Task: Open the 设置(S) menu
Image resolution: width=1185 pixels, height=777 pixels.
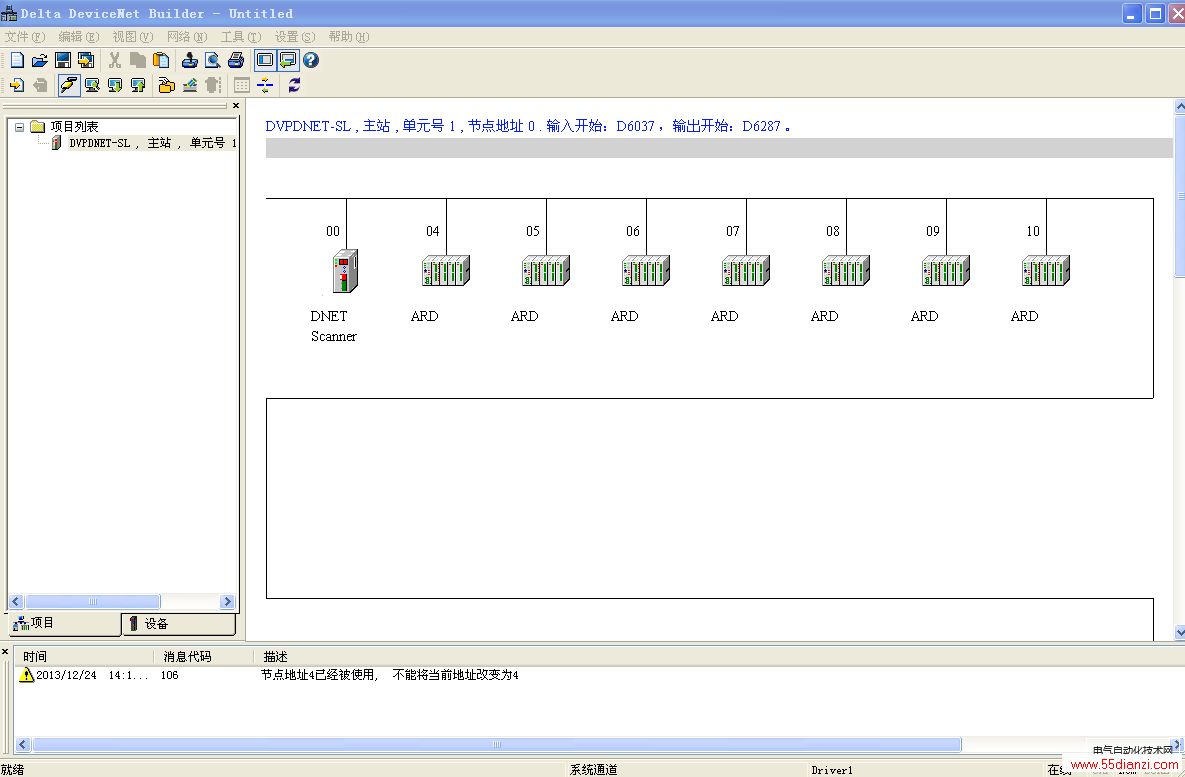Action: click(x=295, y=36)
